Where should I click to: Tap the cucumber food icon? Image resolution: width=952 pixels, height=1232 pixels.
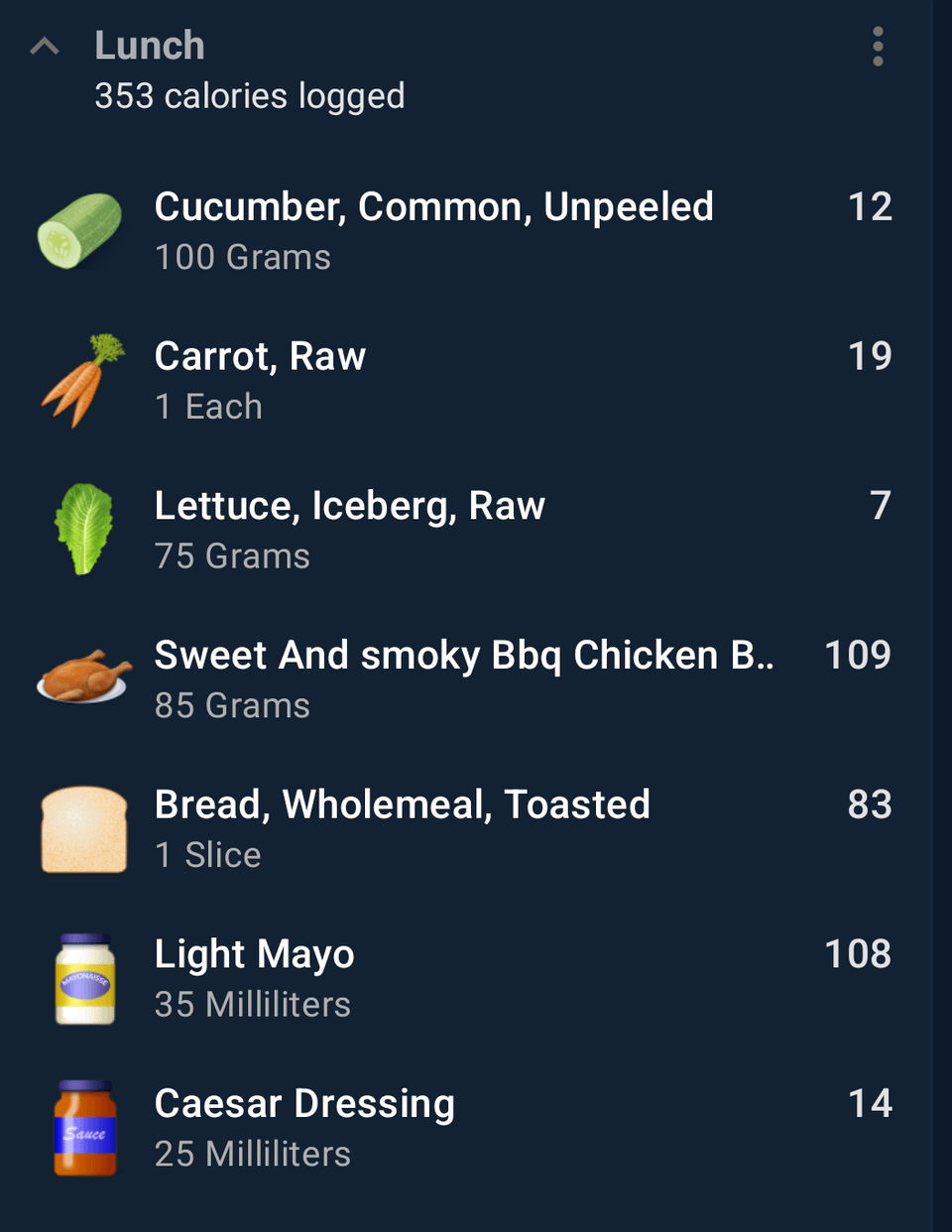[x=80, y=231]
